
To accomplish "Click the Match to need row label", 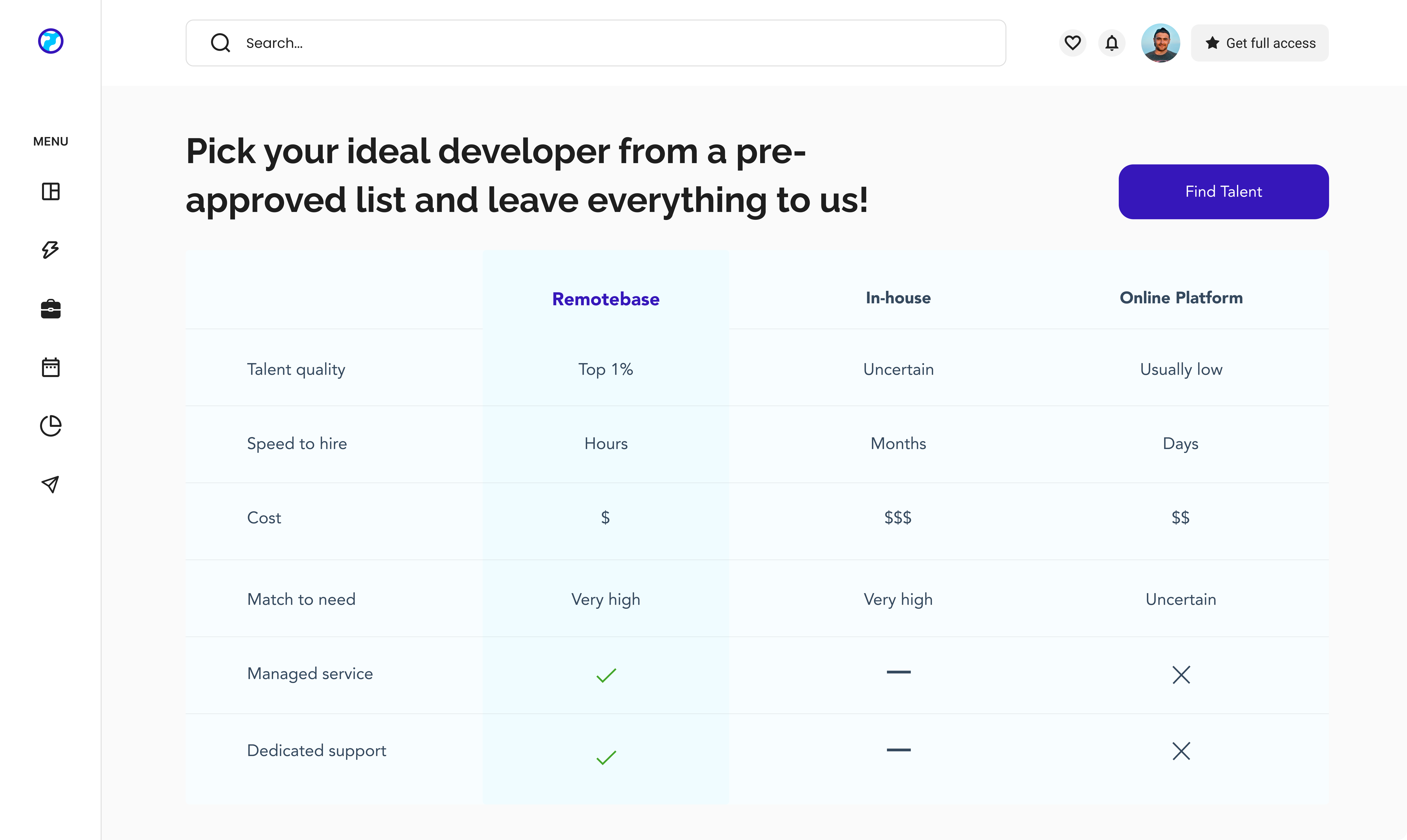I will click(301, 599).
